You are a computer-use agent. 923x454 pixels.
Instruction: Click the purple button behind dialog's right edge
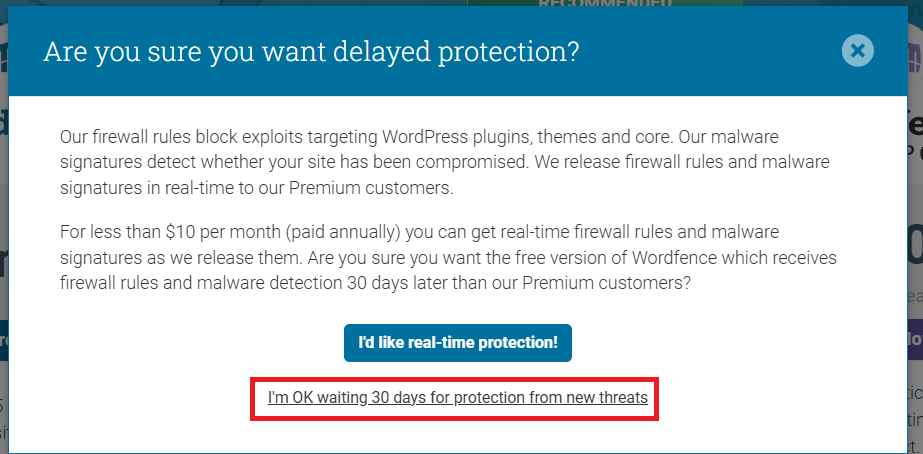point(915,340)
